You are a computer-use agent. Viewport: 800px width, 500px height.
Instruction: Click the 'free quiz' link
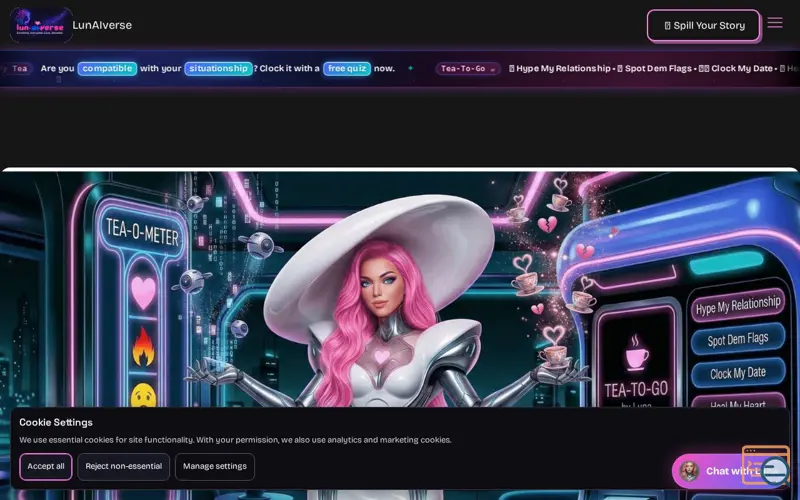pyautogui.click(x=347, y=68)
